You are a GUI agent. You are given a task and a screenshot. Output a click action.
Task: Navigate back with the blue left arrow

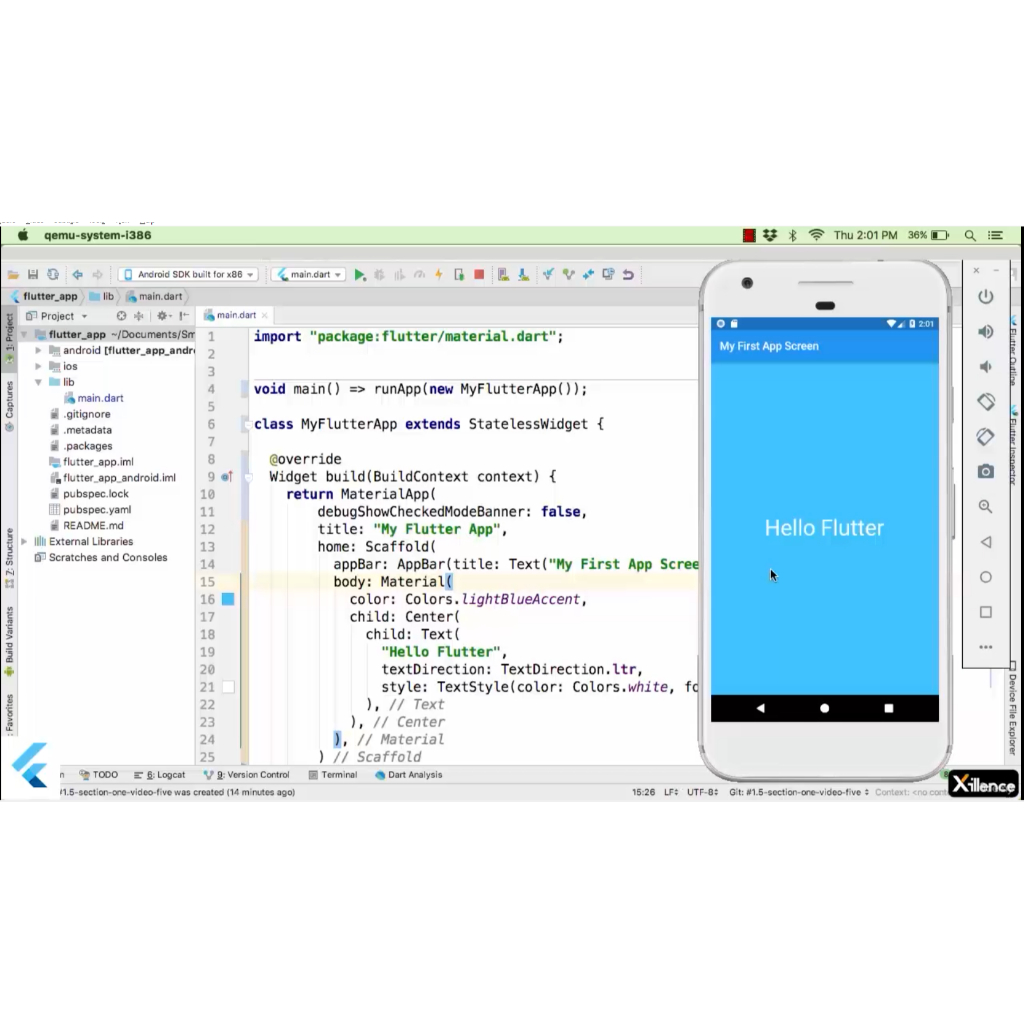click(78, 275)
